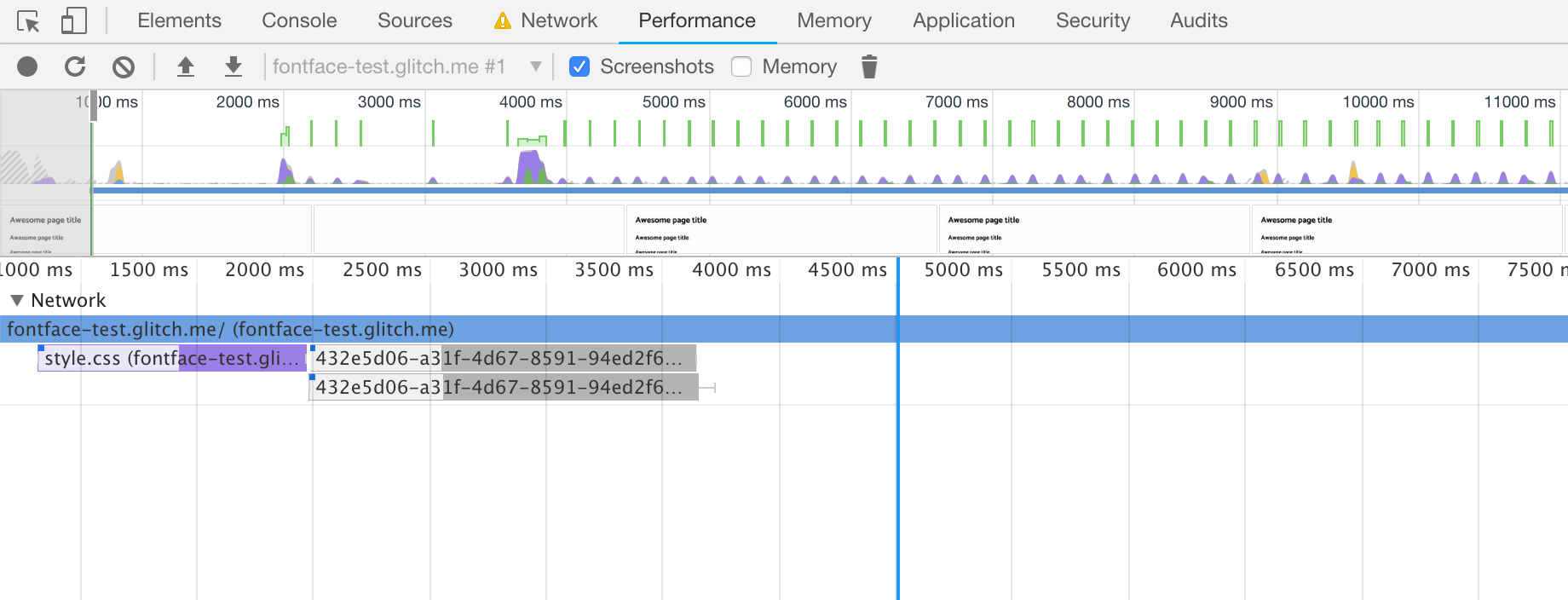
Task: Enable the Memory checkbox
Action: (741, 66)
